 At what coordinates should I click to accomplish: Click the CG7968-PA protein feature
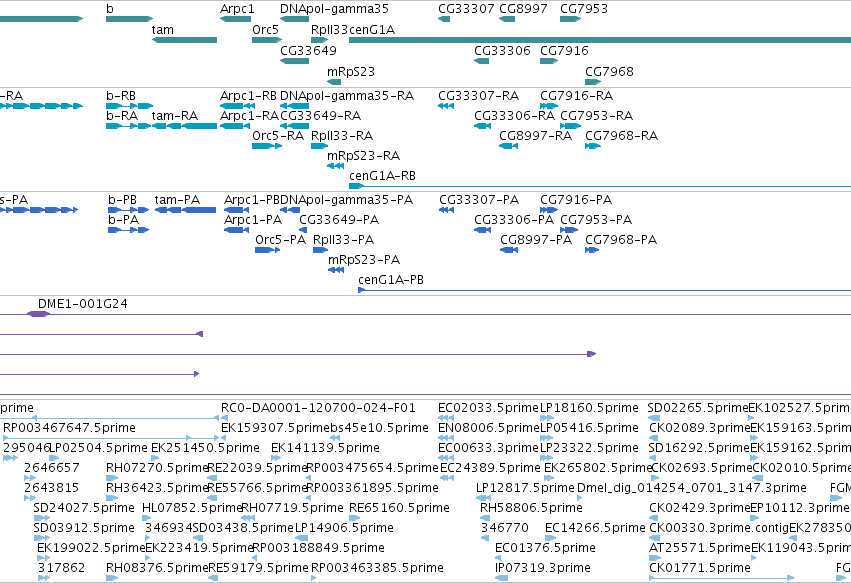tap(592, 250)
